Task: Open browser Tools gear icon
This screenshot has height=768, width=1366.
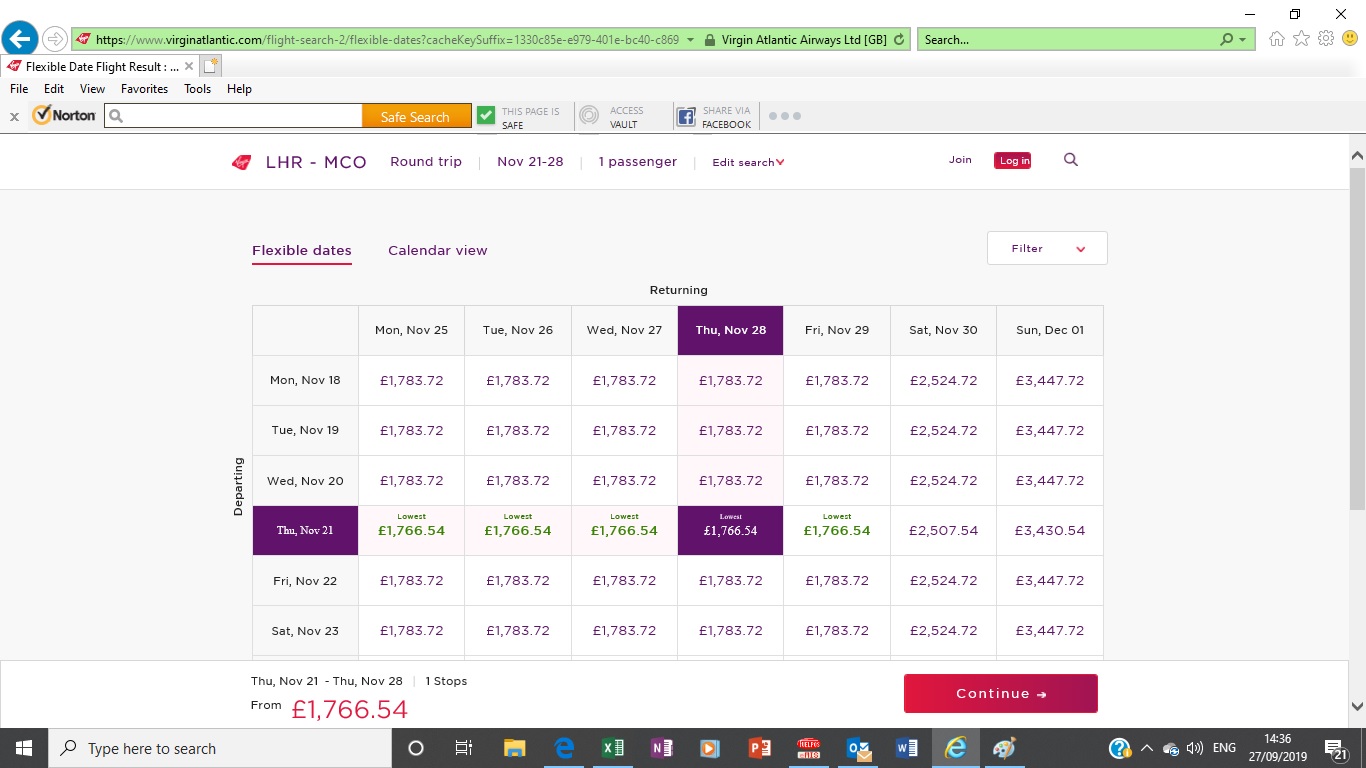Action: (1326, 39)
